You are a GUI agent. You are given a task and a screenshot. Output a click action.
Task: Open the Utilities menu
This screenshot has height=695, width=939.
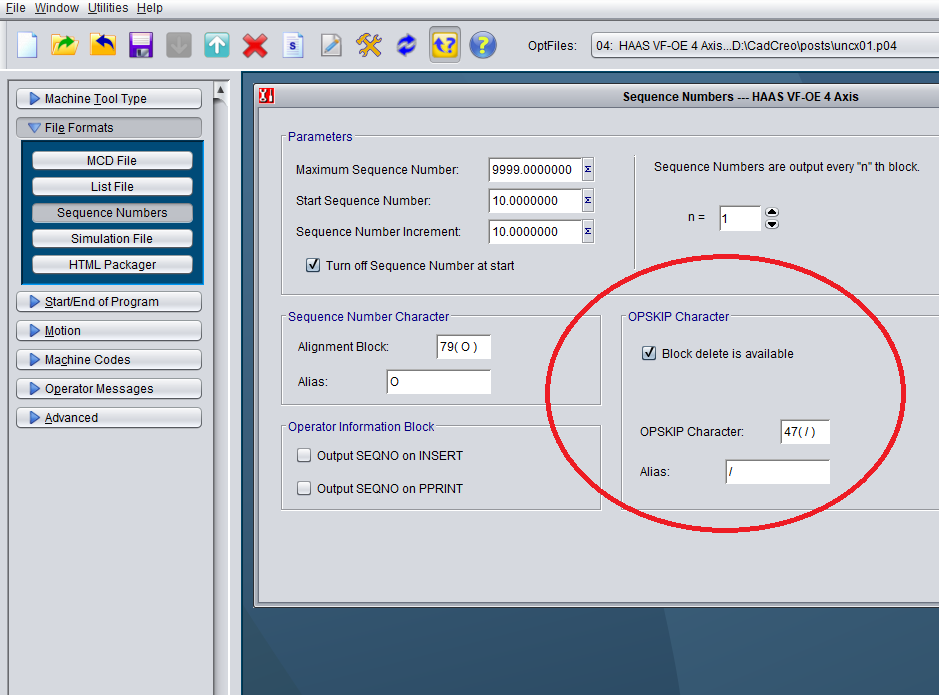108,8
